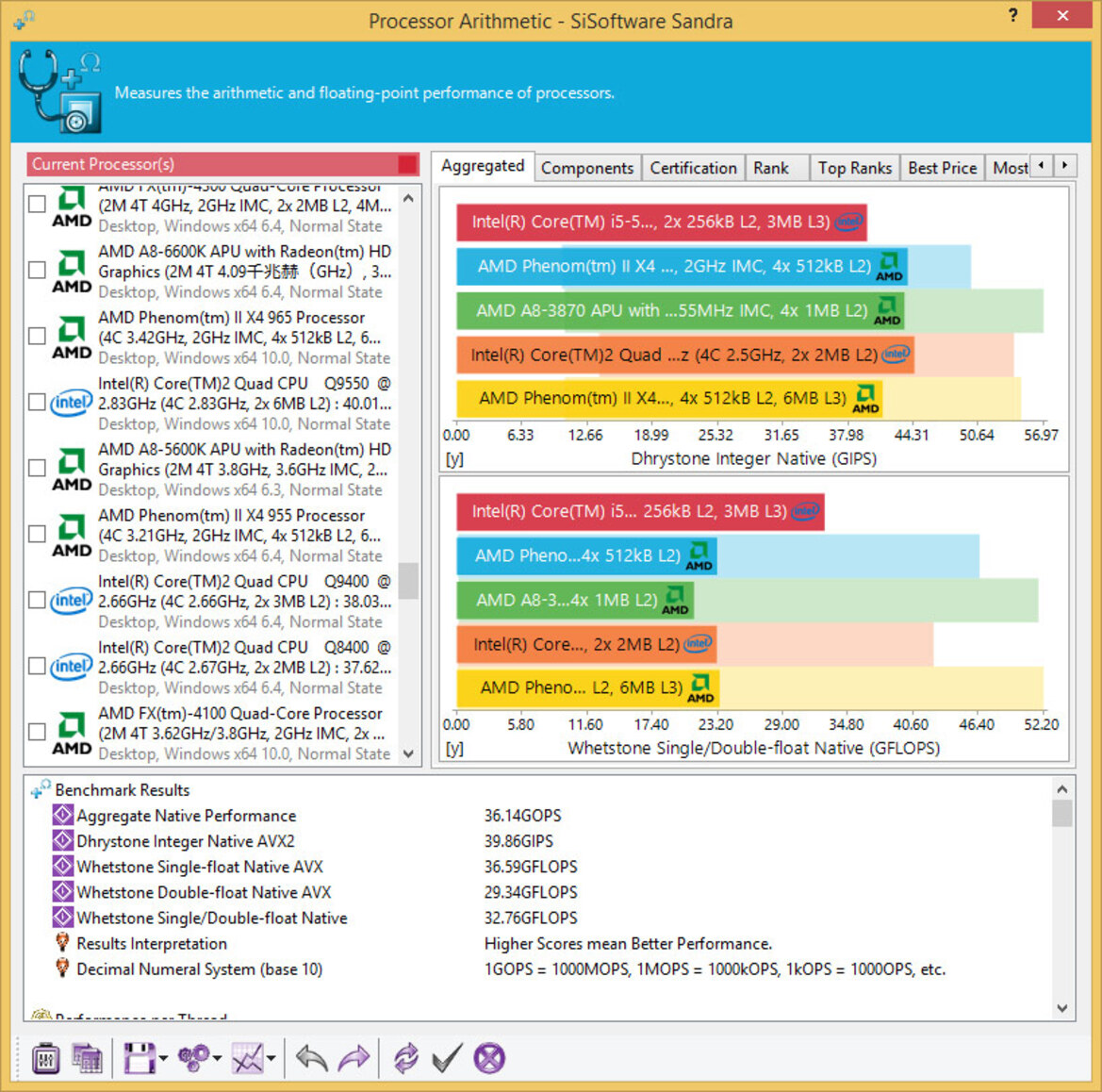
Task: Open the Top Ranks tab
Action: point(855,168)
